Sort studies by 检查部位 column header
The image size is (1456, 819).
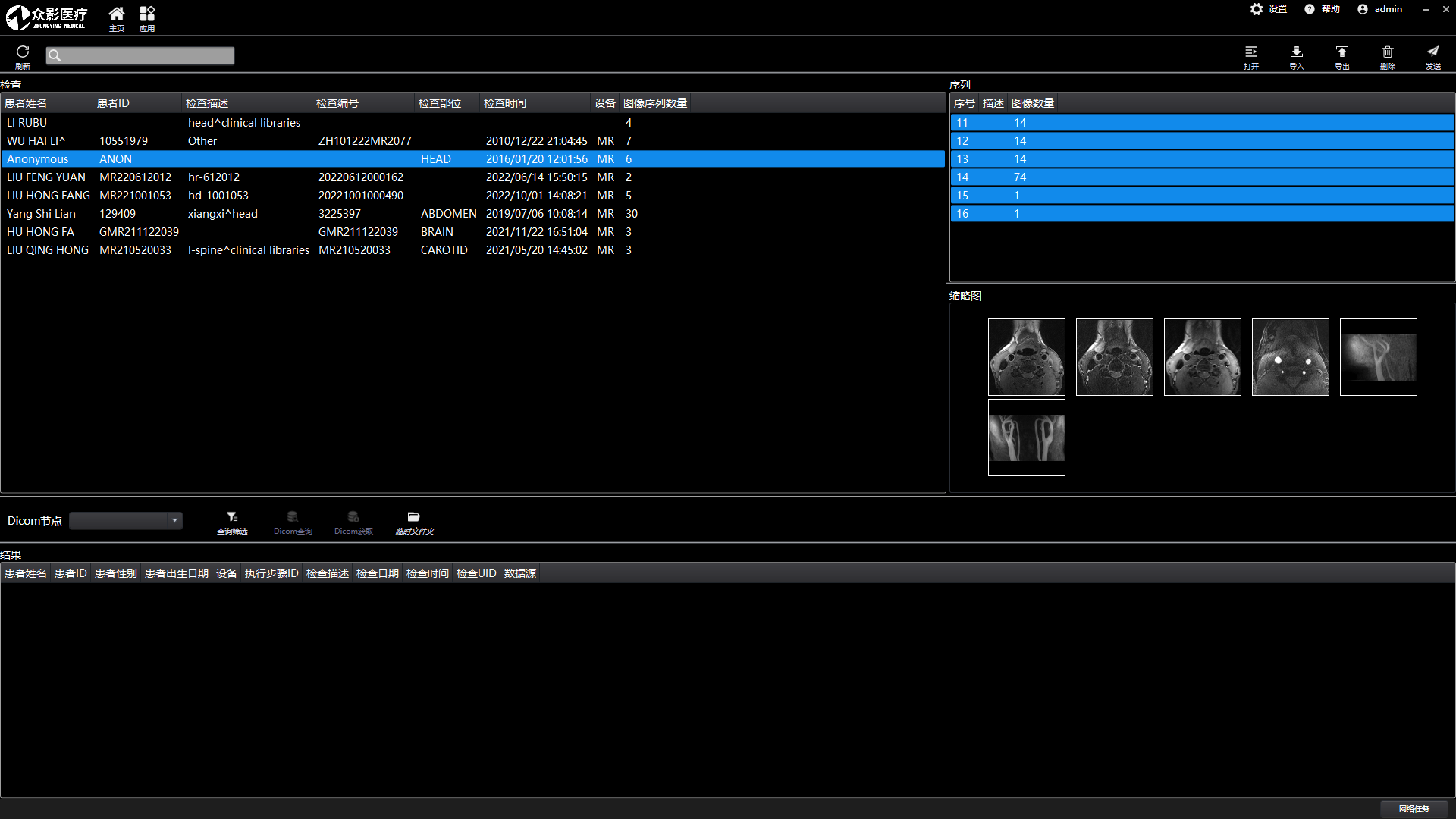pyautogui.click(x=447, y=103)
